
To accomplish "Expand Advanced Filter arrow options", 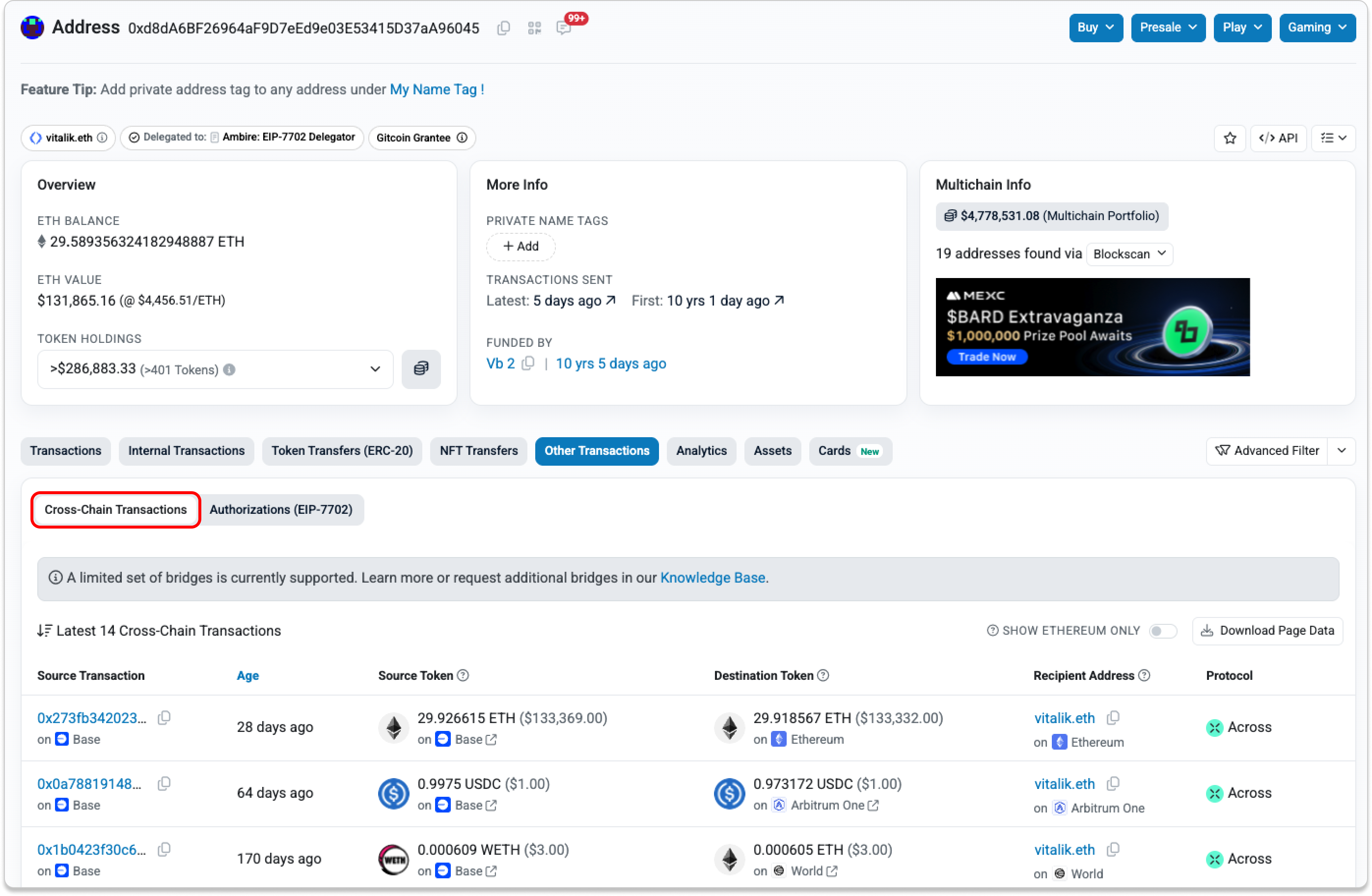I will (x=1342, y=451).
